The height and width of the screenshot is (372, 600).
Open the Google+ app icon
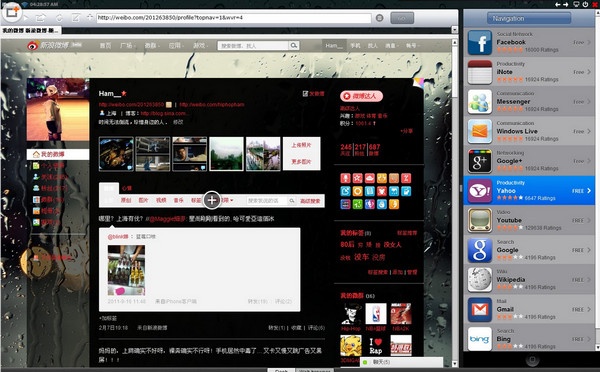479,161
